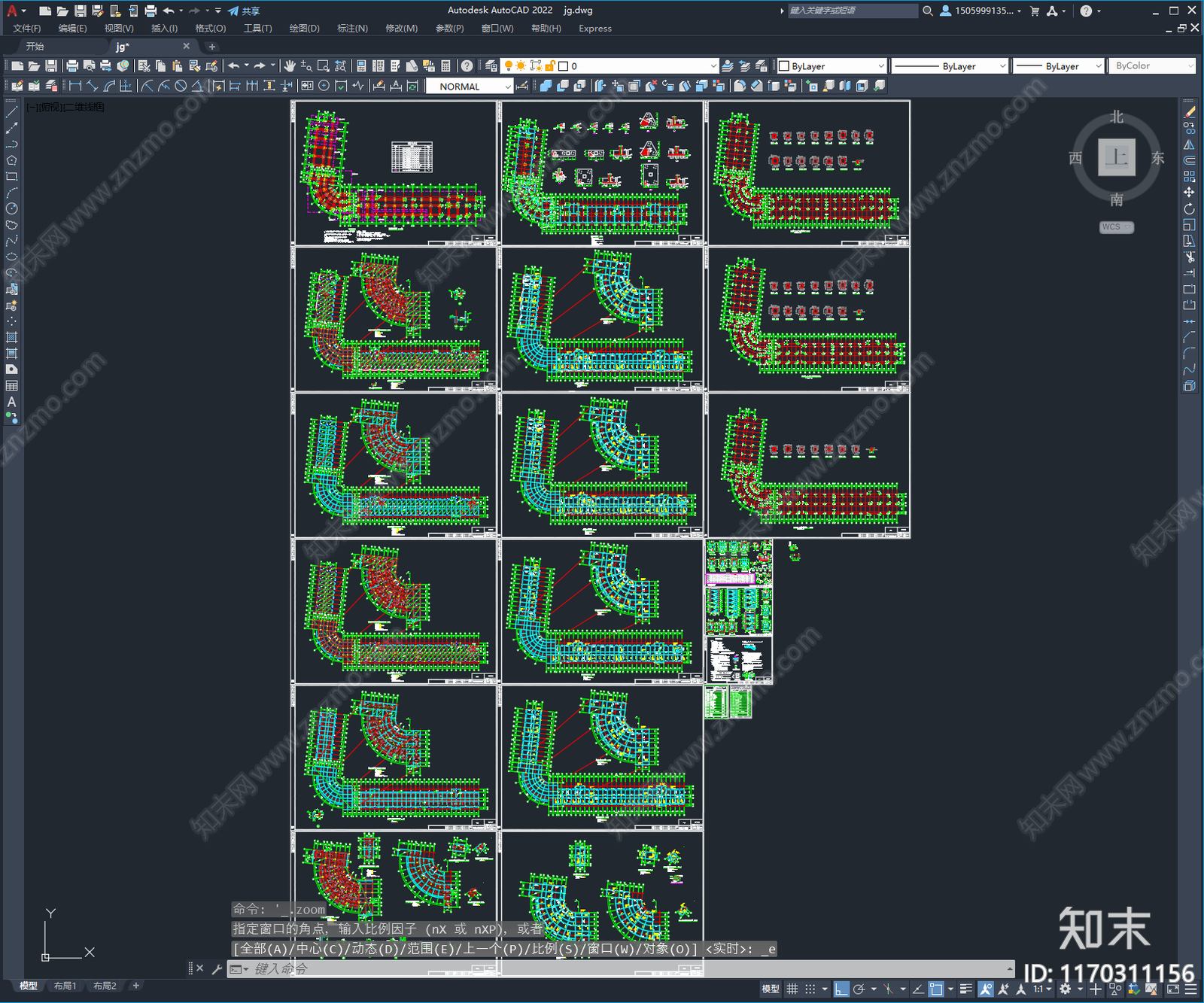
Task: Select the Line draw tool
Action: 11,112
